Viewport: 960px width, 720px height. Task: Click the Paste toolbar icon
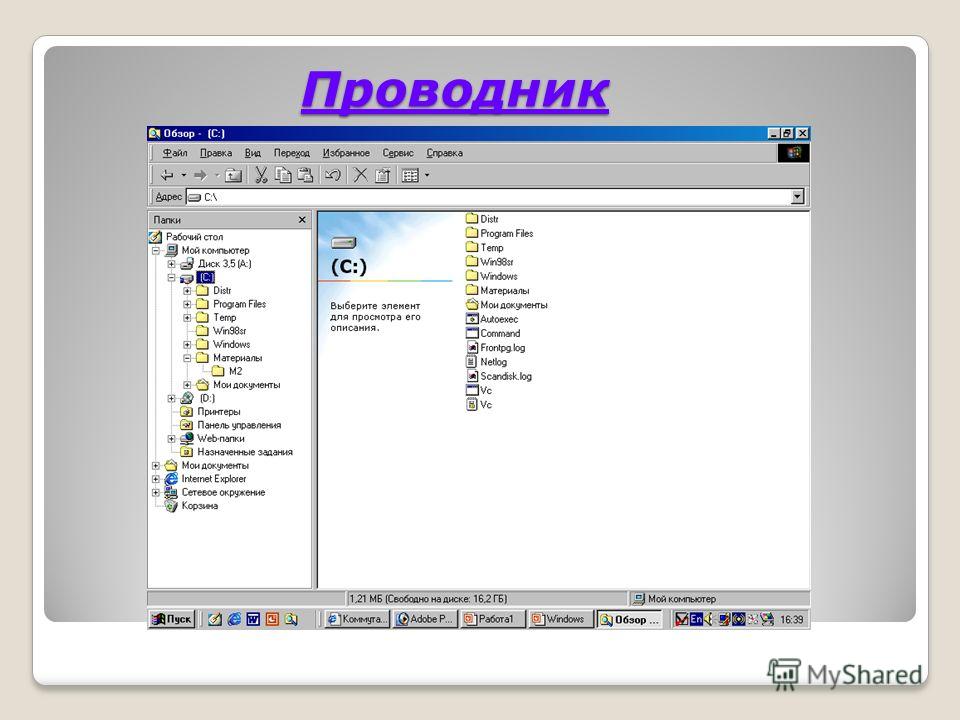pos(305,176)
